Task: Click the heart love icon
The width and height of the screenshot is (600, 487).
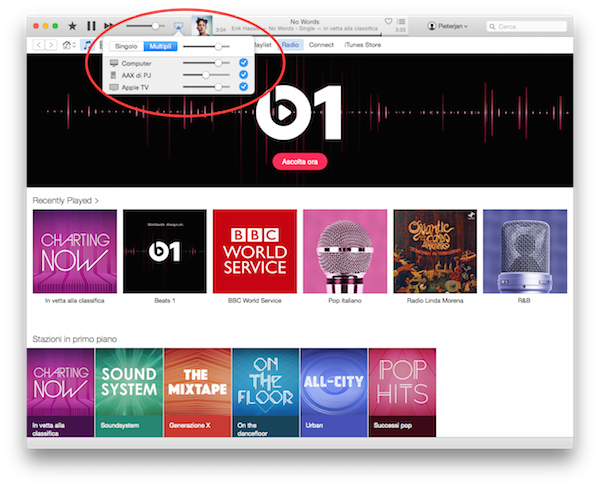Action: click(x=388, y=21)
